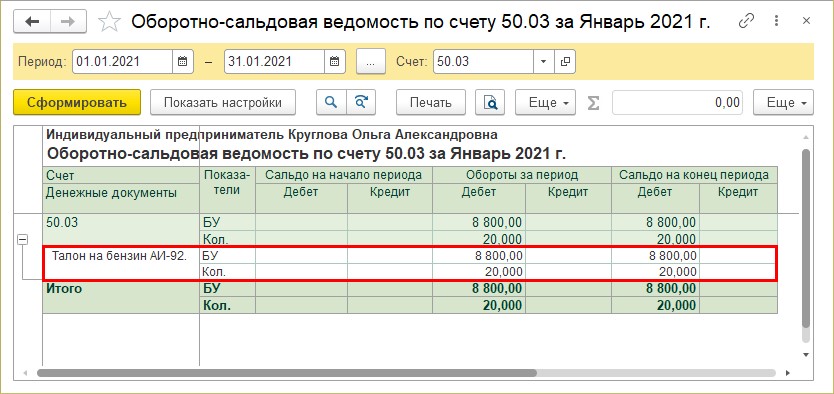The width and height of the screenshot is (834, 394).
Task: Generate report with Сформировать button
Action: pos(77,103)
